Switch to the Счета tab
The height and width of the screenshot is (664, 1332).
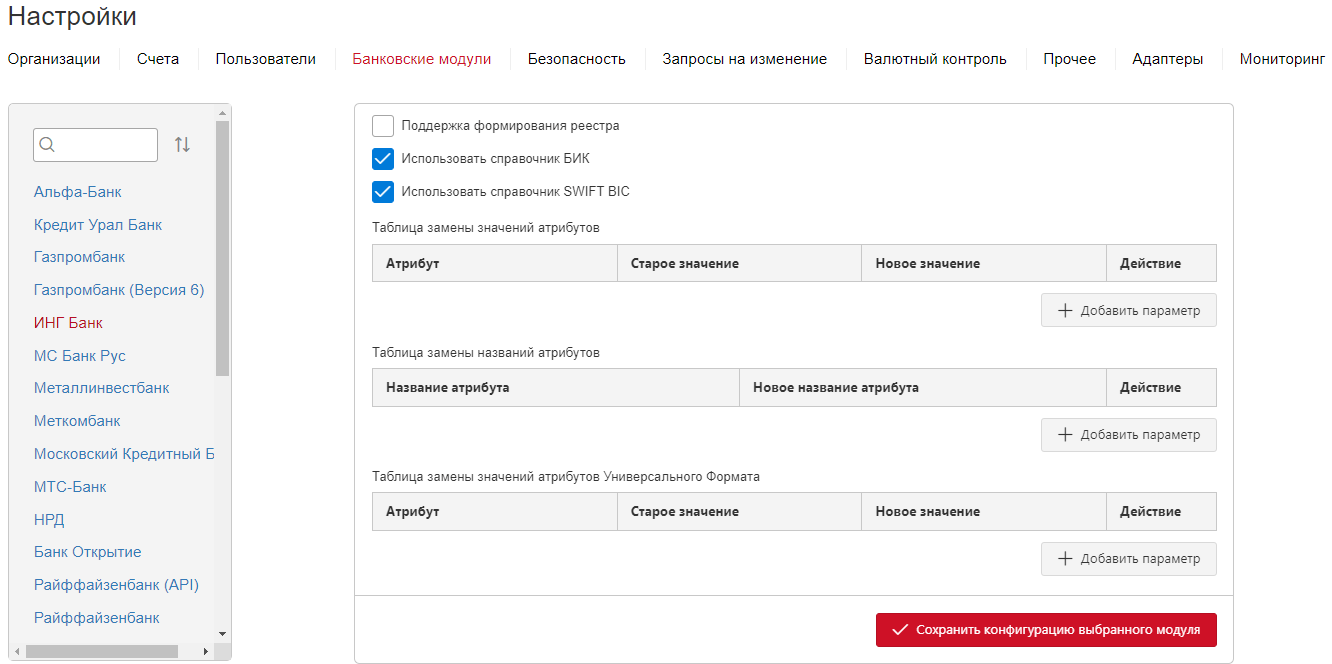coord(158,59)
